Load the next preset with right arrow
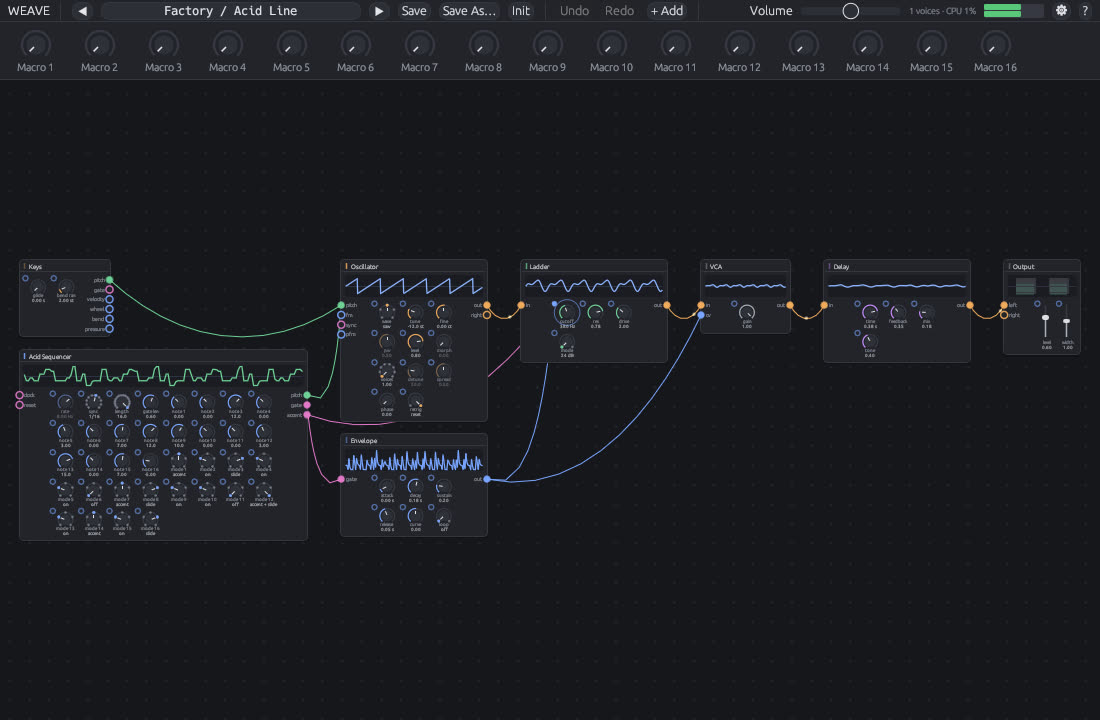The height and width of the screenshot is (720, 1100). point(379,11)
